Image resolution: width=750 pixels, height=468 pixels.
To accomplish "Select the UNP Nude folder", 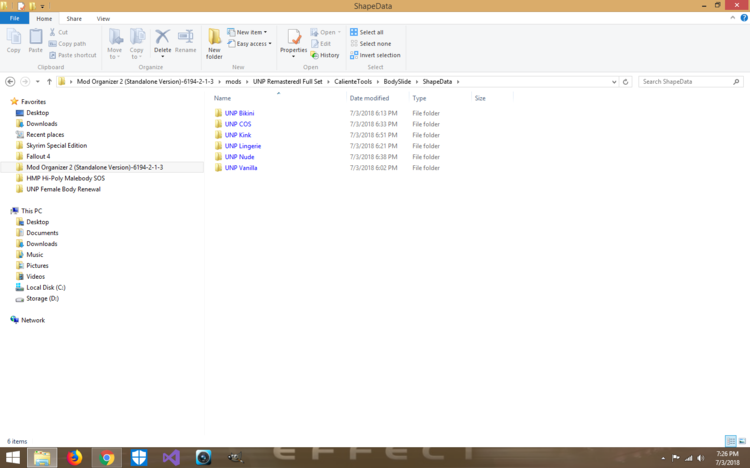I will (239, 157).
